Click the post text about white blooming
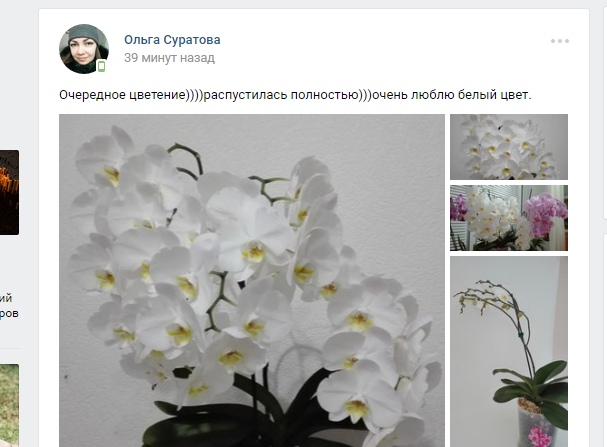607x447 pixels. click(295, 95)
